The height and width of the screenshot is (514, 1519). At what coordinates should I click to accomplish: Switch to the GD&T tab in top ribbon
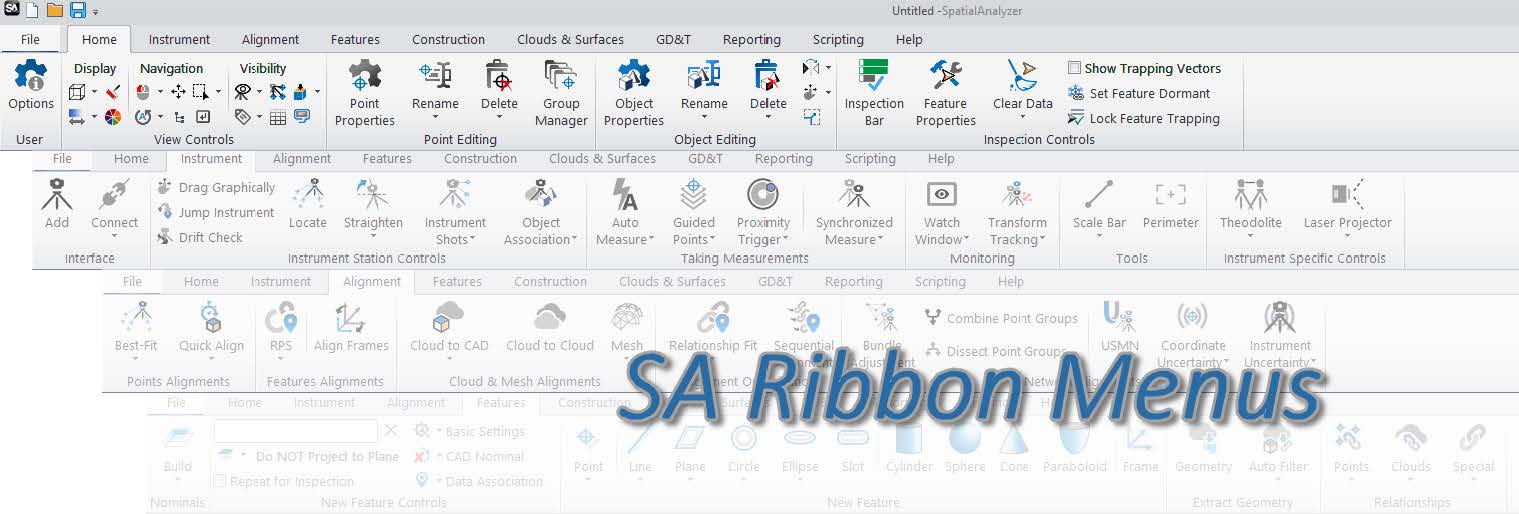[675, 40]
